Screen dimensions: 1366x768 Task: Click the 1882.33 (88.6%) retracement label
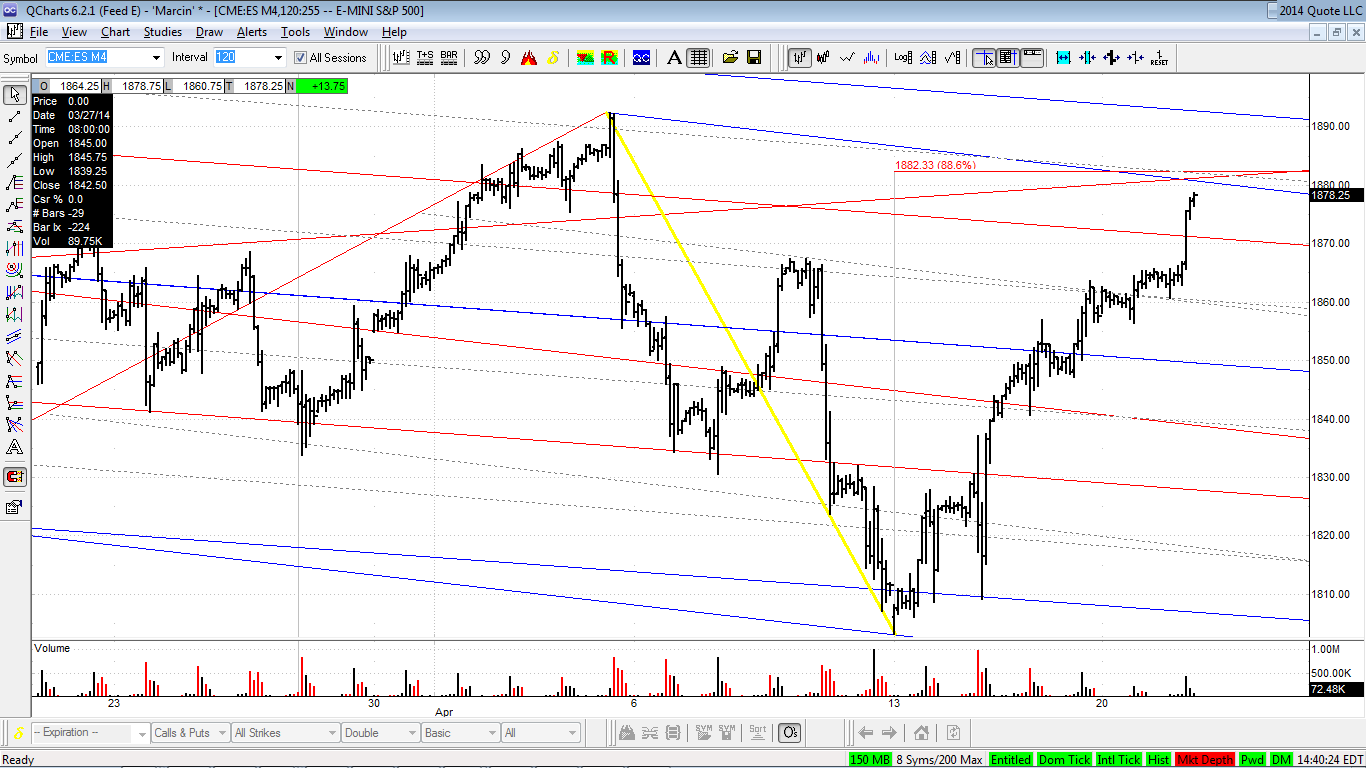[x=935, y=166]
